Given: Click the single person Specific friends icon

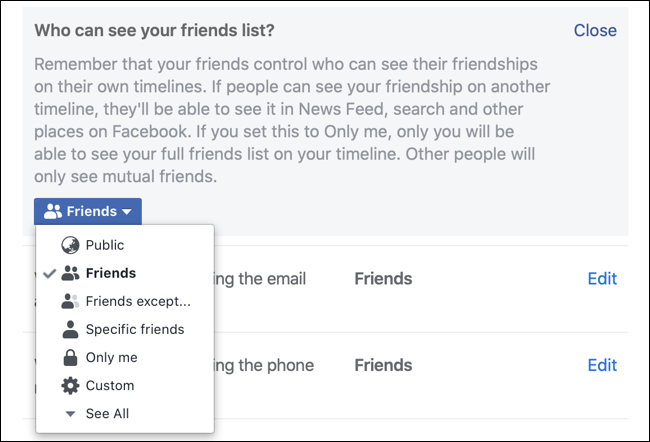Looking at the screenshot, I should 70,329.
